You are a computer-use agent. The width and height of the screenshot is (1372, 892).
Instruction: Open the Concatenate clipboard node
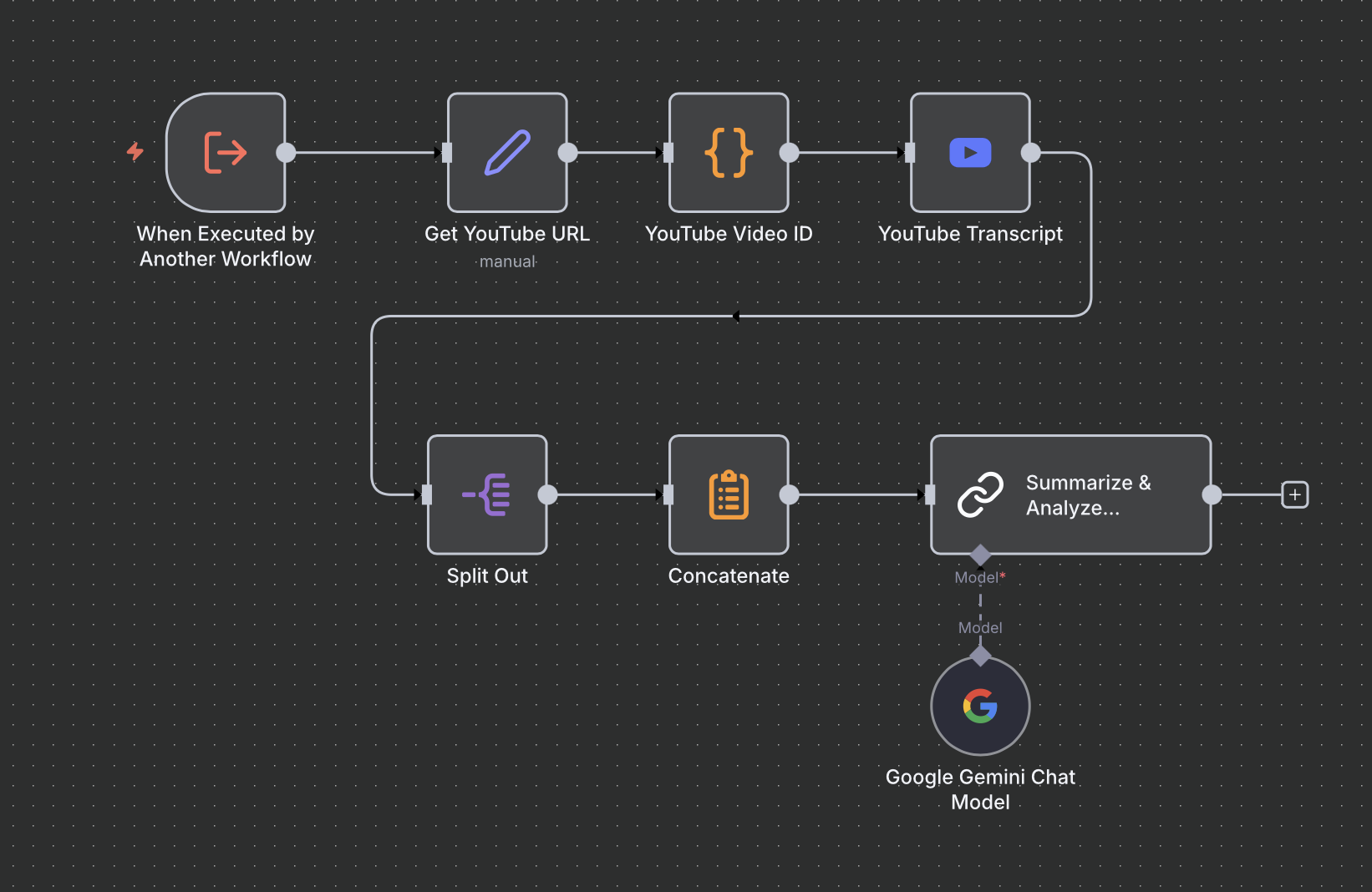click(x=729, y=494)
